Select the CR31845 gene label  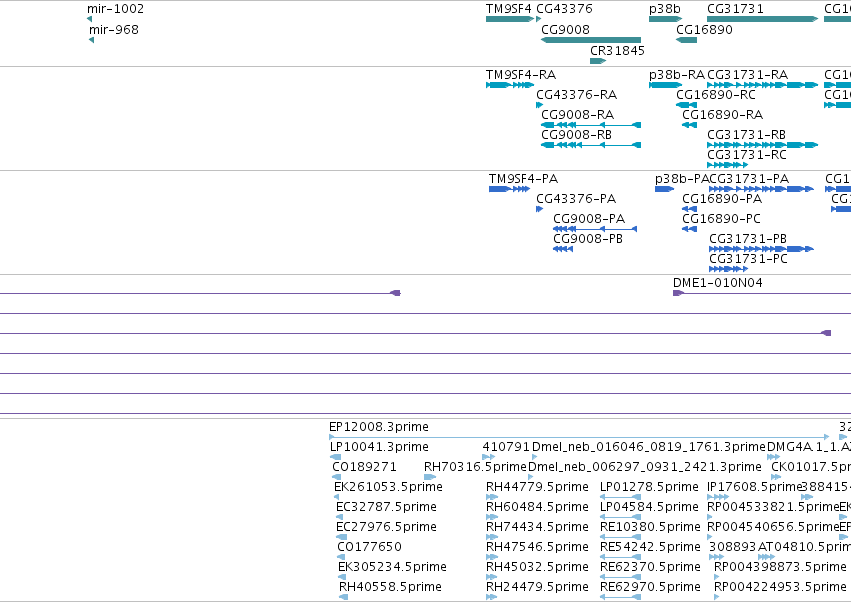click(617, 50)
